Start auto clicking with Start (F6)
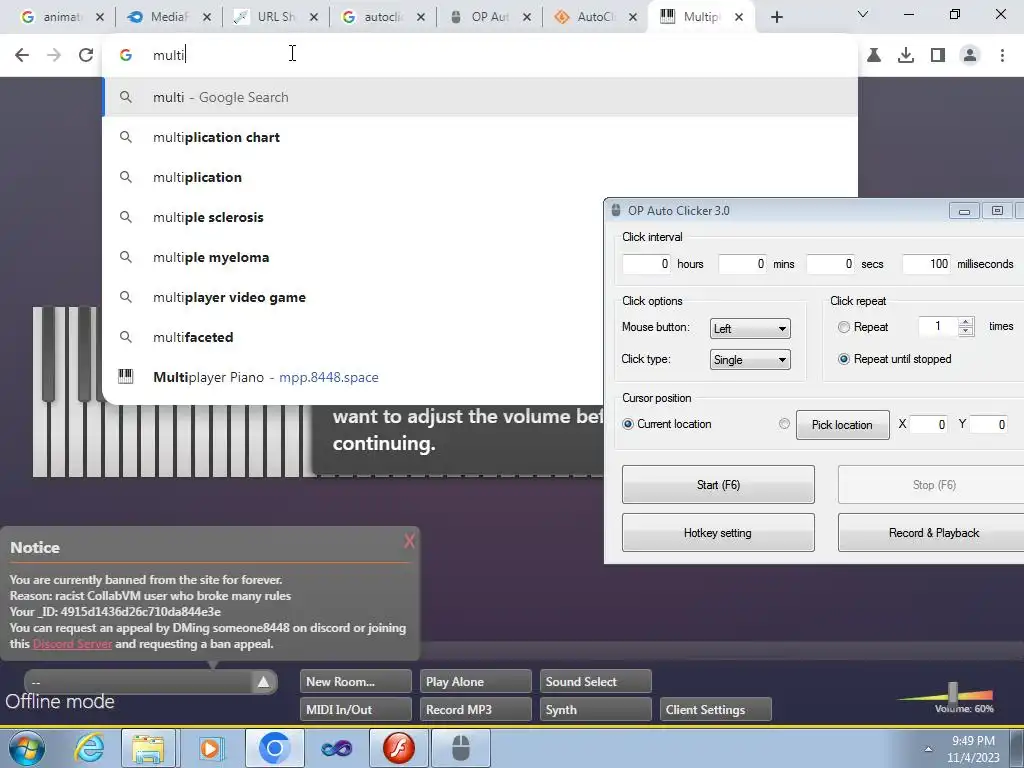 point(718,485)
